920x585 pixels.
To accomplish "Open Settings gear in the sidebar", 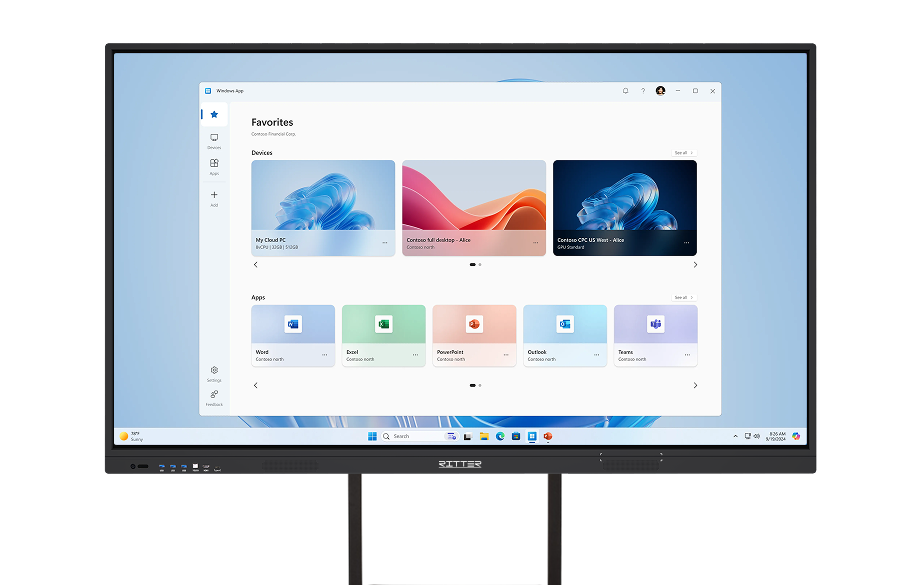I will coord(214,372).
